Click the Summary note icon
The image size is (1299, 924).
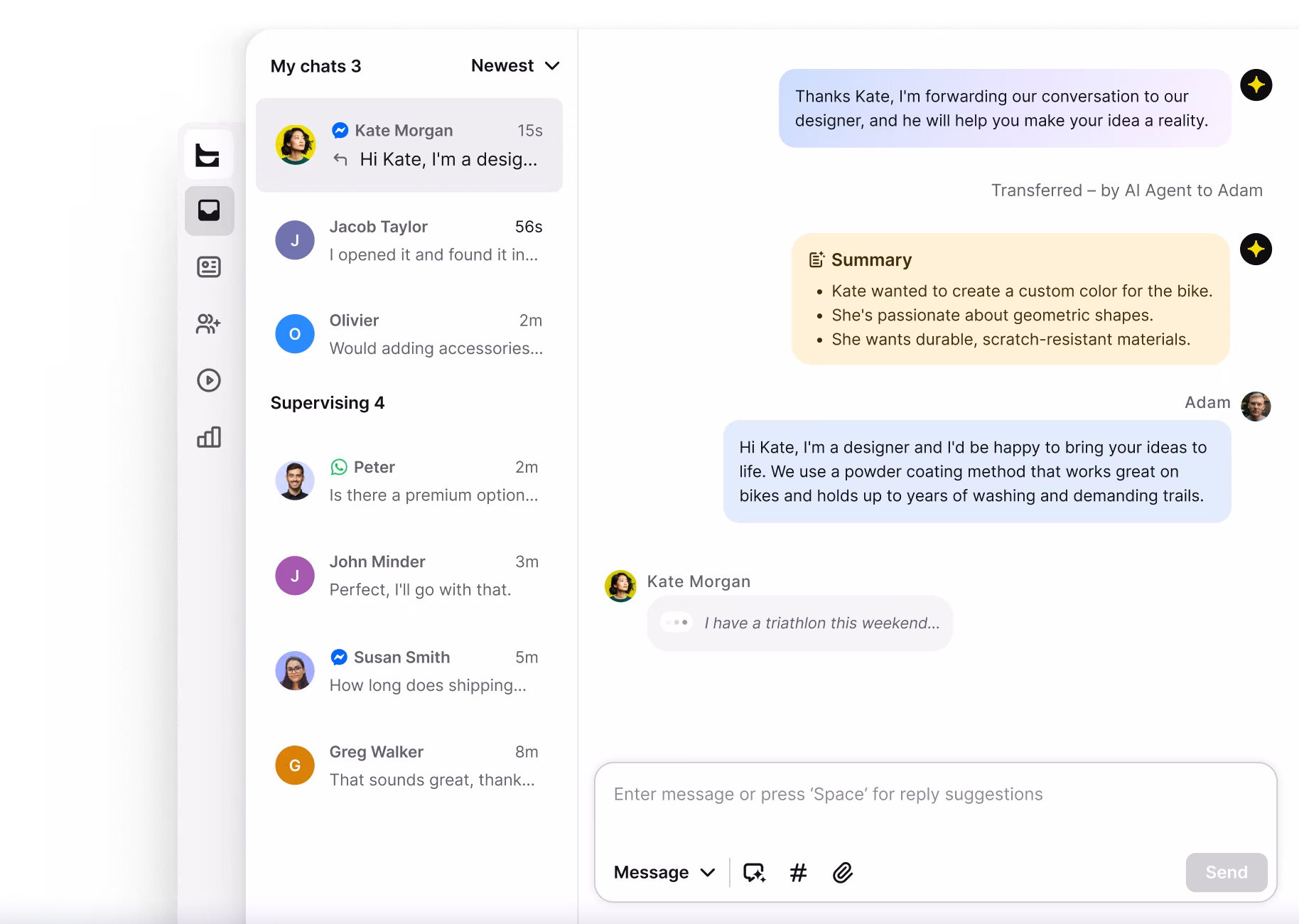click(x=817, y=259)
